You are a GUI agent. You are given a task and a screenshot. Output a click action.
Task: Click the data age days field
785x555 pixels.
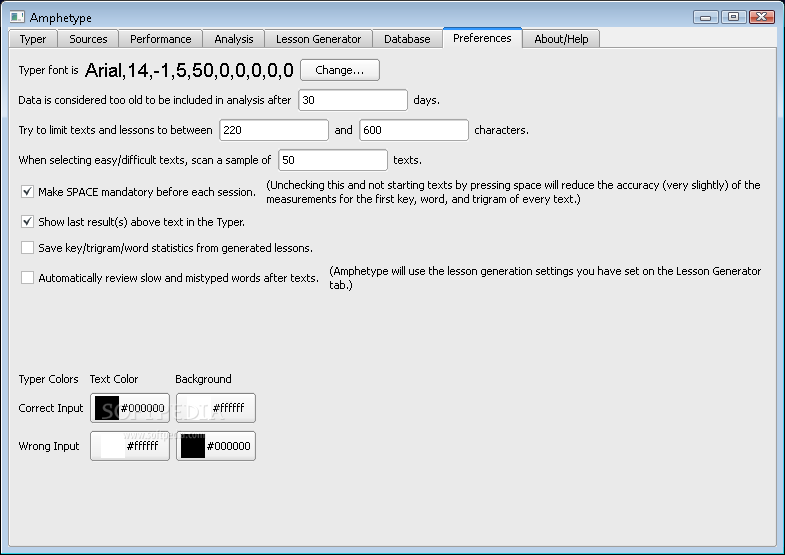coord(353,100)
